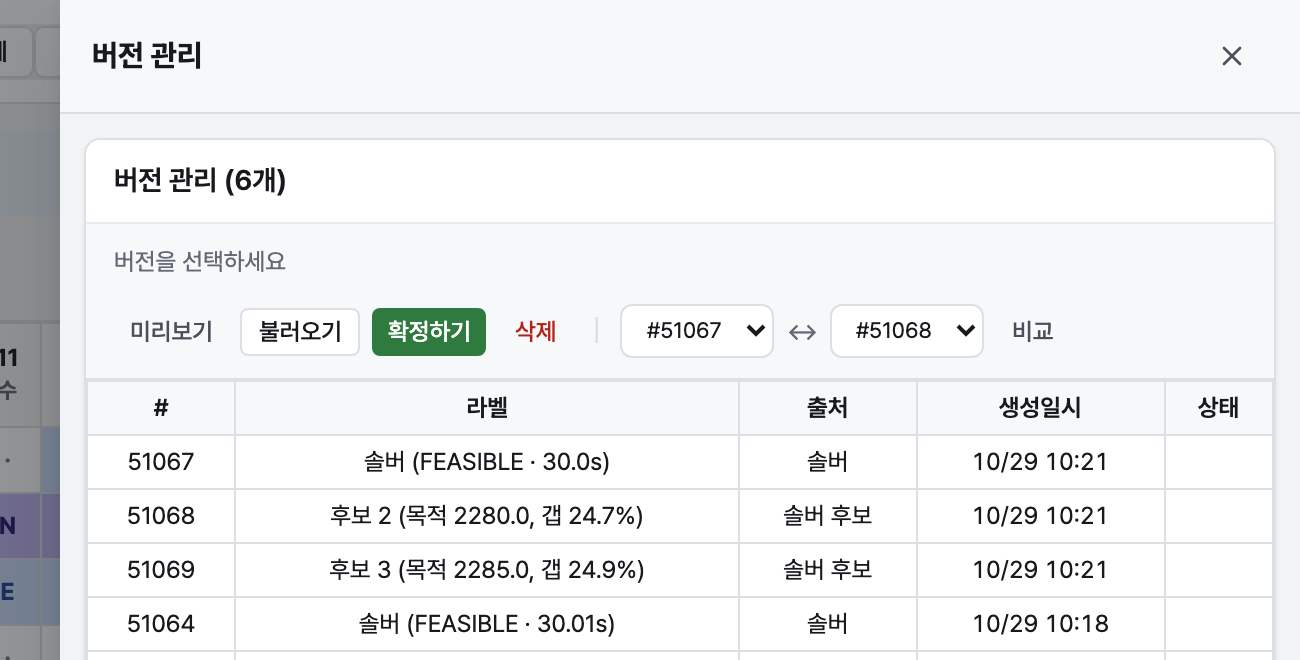Image resolution: width=1300 pixels, height=660 pixels.
Task: Click the green 확정하기 button
Action: pos(429,331)
